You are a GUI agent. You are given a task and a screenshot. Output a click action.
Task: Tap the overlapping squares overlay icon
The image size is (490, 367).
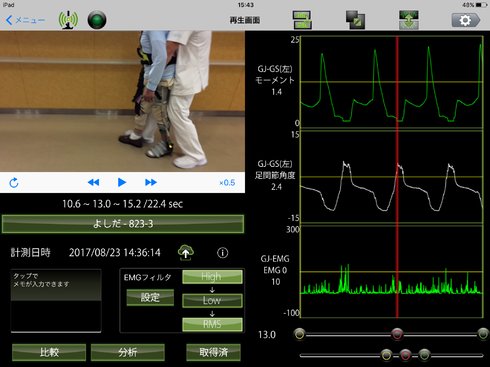tap(355, 20)
